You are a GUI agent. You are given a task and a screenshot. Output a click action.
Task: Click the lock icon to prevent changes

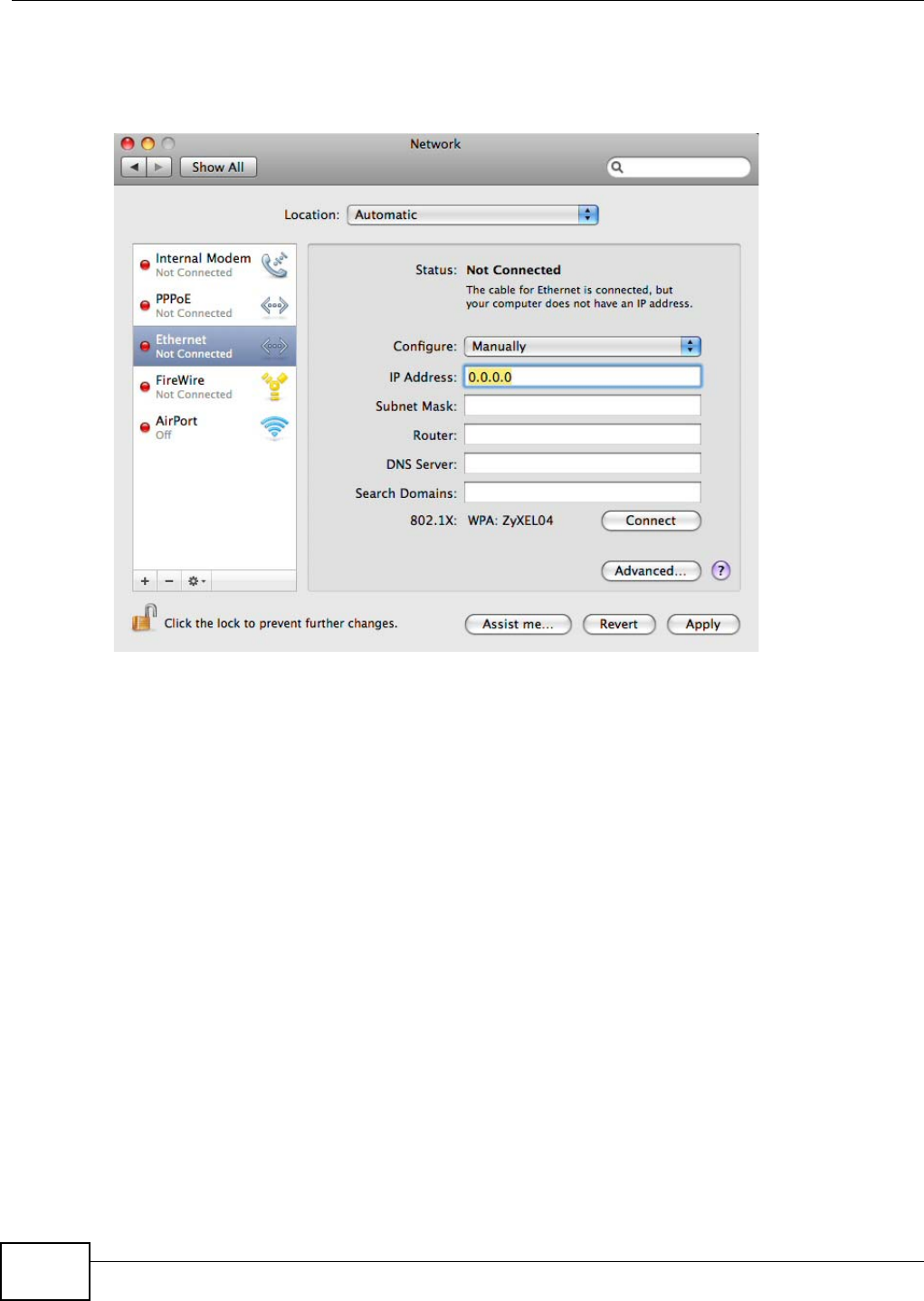[145, 618]
